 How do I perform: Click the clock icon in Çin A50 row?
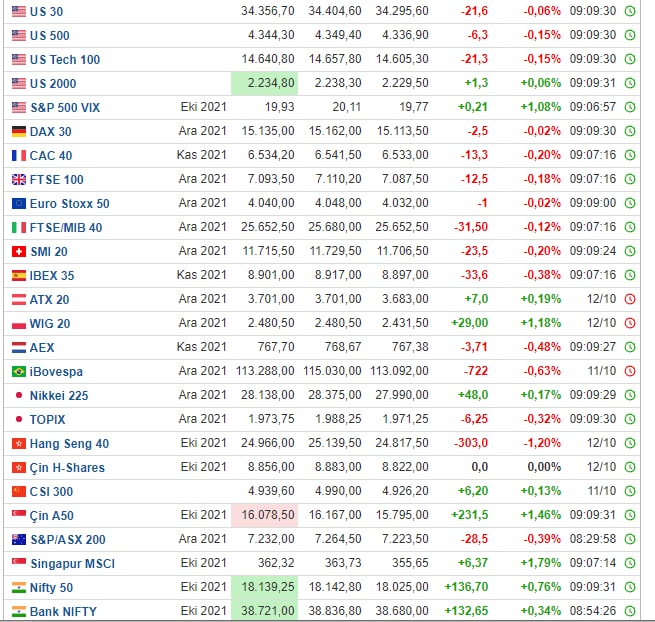point(630,515)
